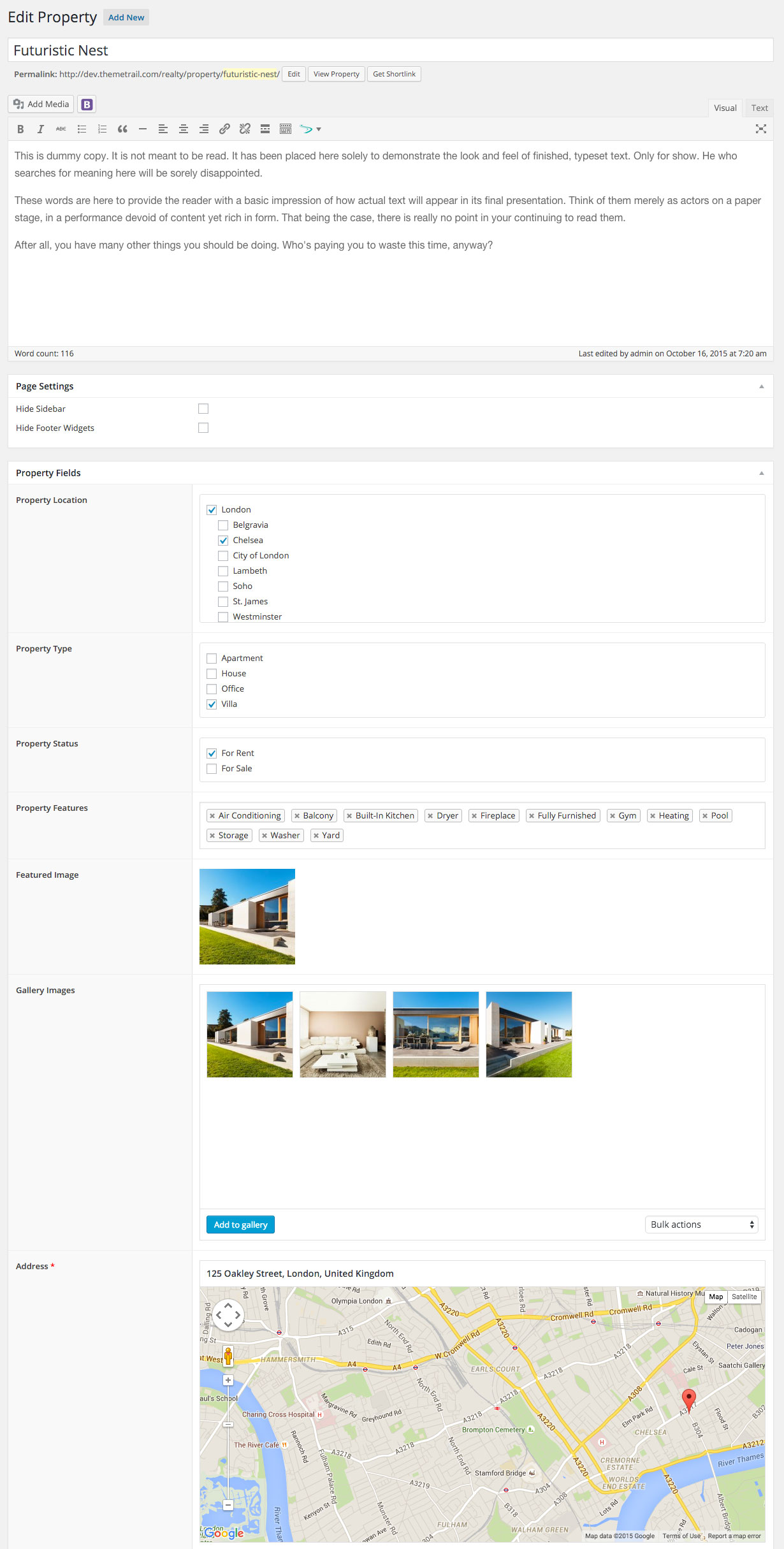Screen dimensions: 784x1549
Task: Uncheck the Chelsea location checkbox
Action: 223,541
